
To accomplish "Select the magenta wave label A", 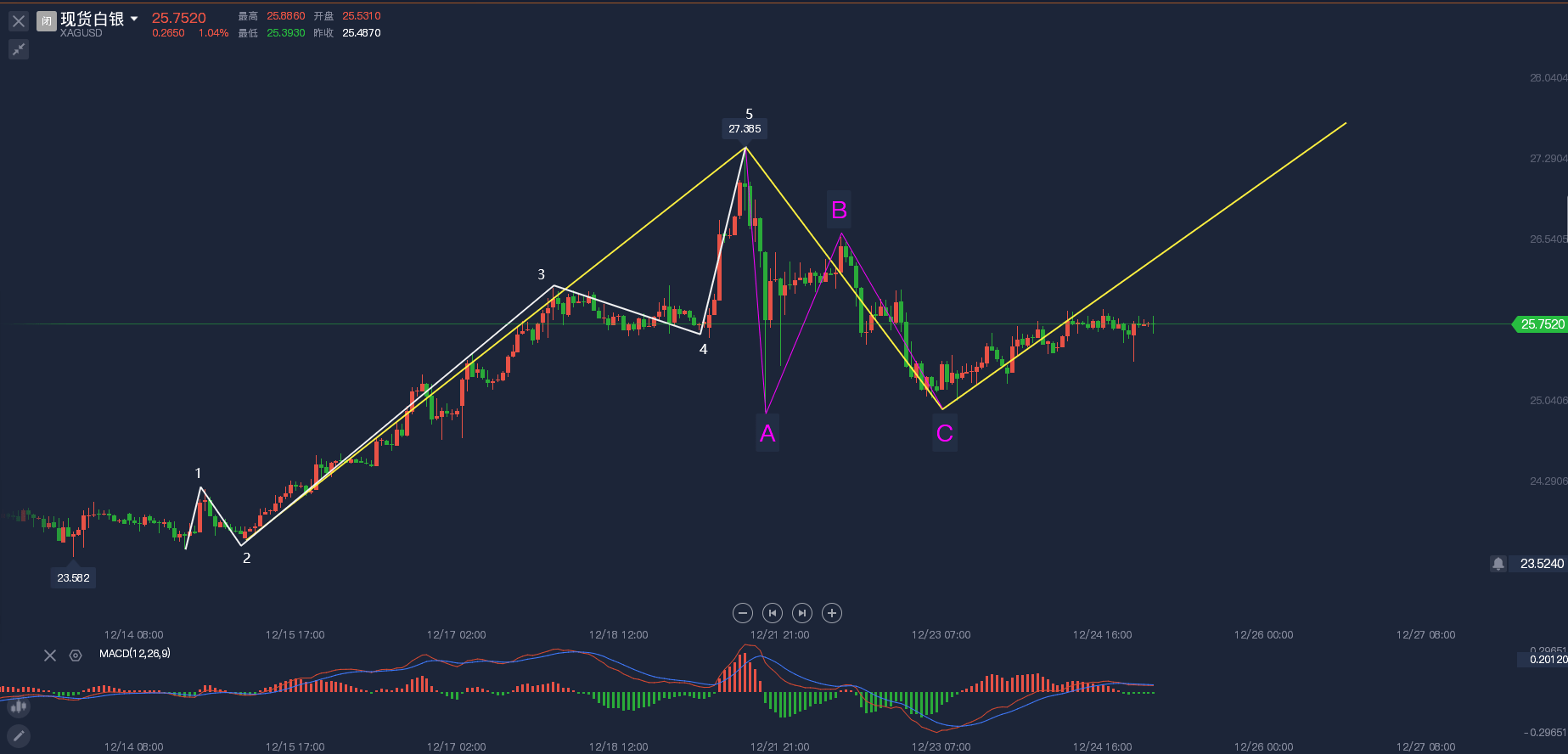I will pyautogui.click(x=767, y=433).
